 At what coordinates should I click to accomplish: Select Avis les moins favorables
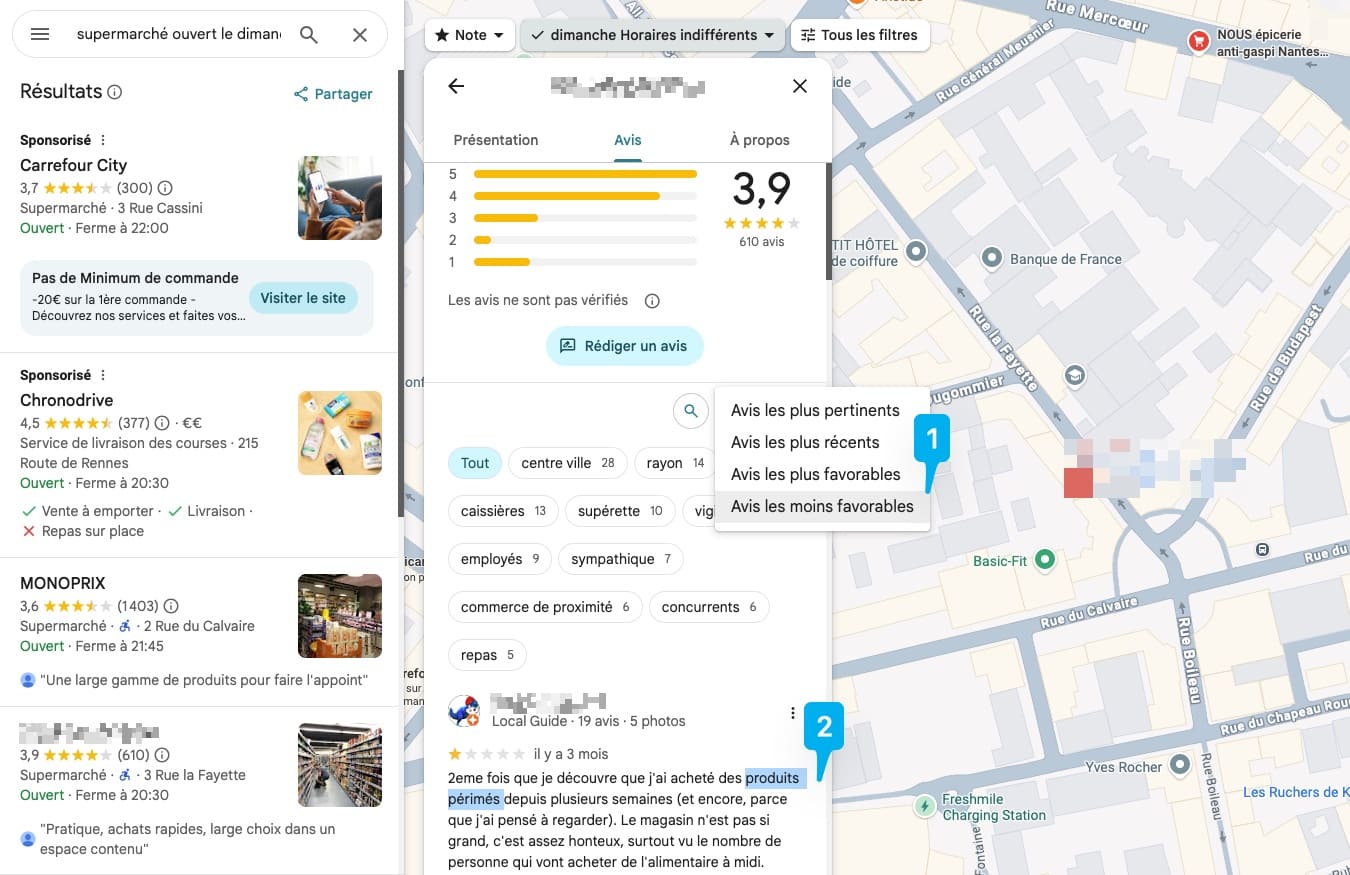(x=822, y=506)
